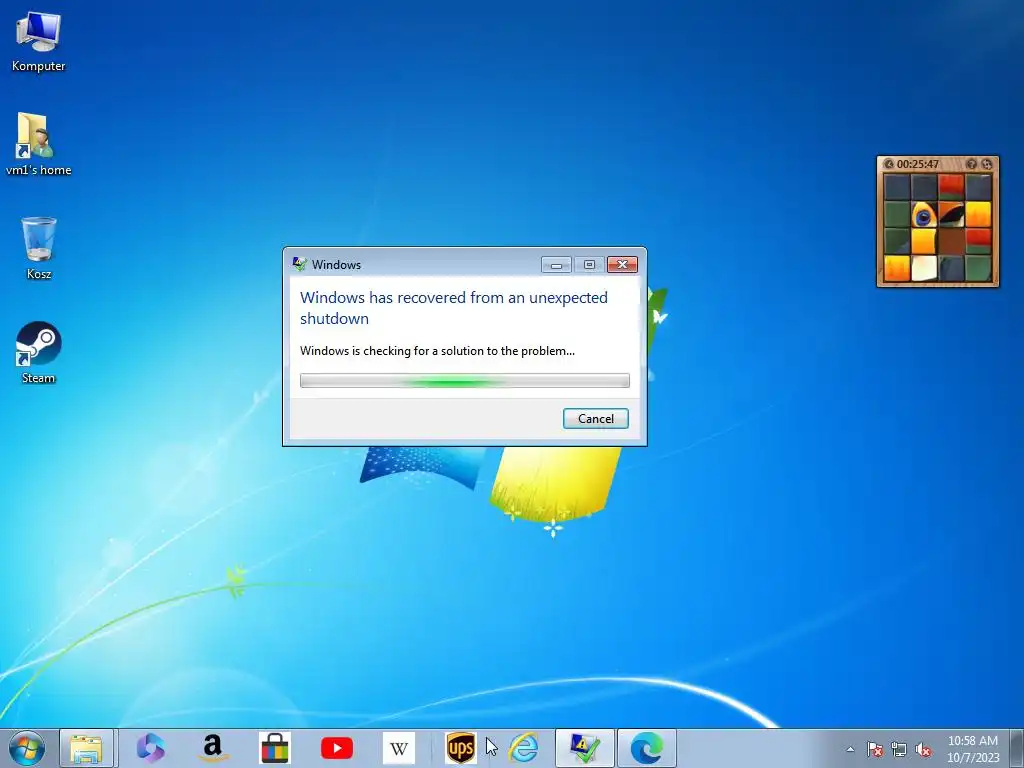Open Microsoft Edge from the taskbar
The height and width of the screenshot is (768, 1024).
tap(647, 748)
